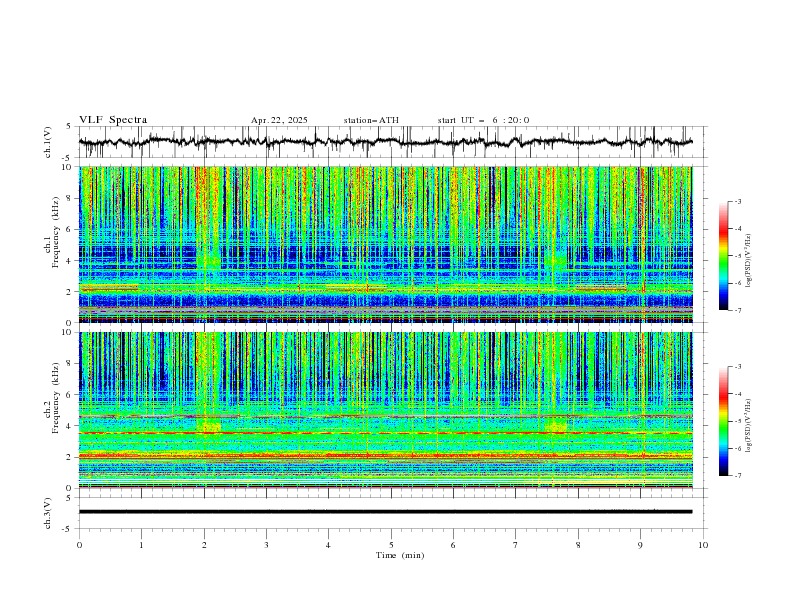Click the ch.1 voltage waveform trace
This screenshot has height=612, width=792.
click(x=385, y=142)
